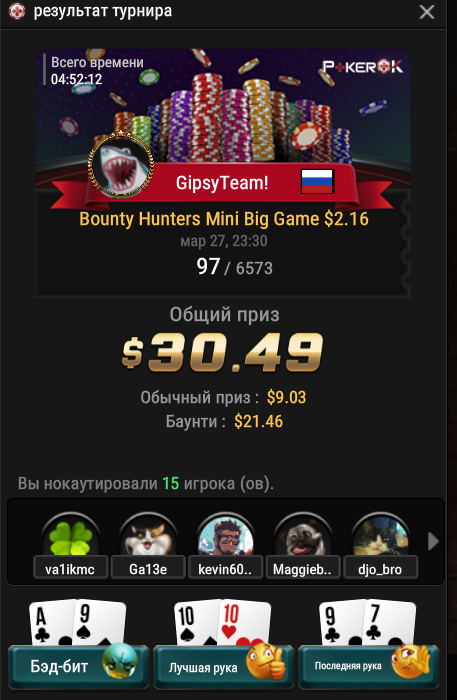Click the red chip app icon in title bar

click(x=17, y=11)
